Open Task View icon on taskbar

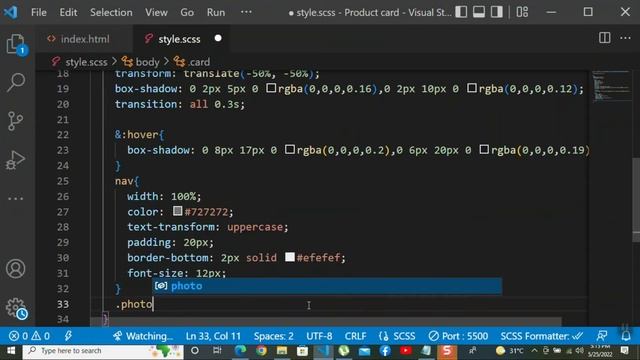(217, 351)
